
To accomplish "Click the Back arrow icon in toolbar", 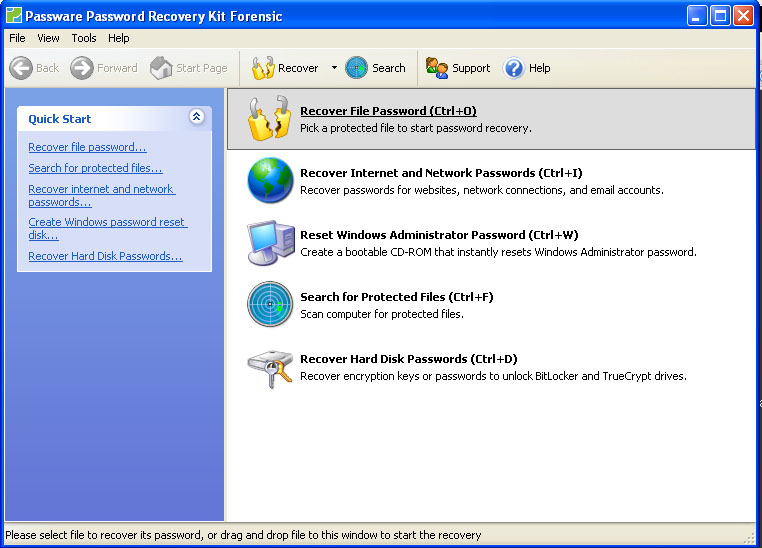I will click(x=21, y=68).
